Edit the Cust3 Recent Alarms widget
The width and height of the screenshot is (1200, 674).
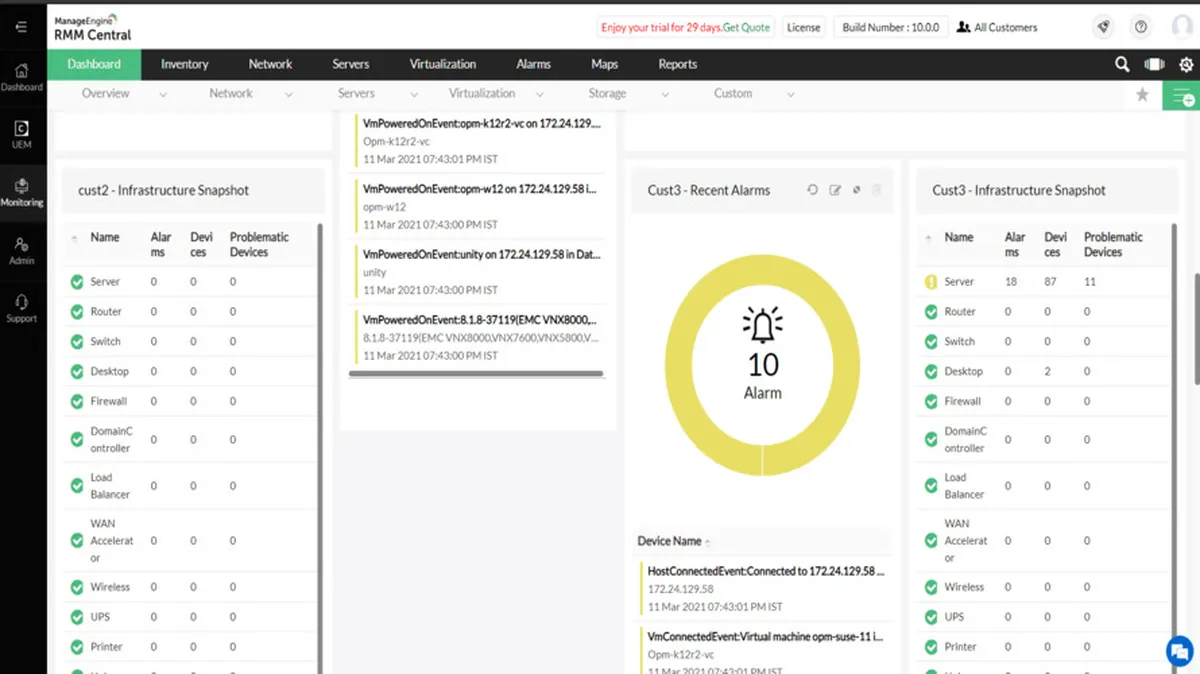pyautogui.click(x=835, y=190)
